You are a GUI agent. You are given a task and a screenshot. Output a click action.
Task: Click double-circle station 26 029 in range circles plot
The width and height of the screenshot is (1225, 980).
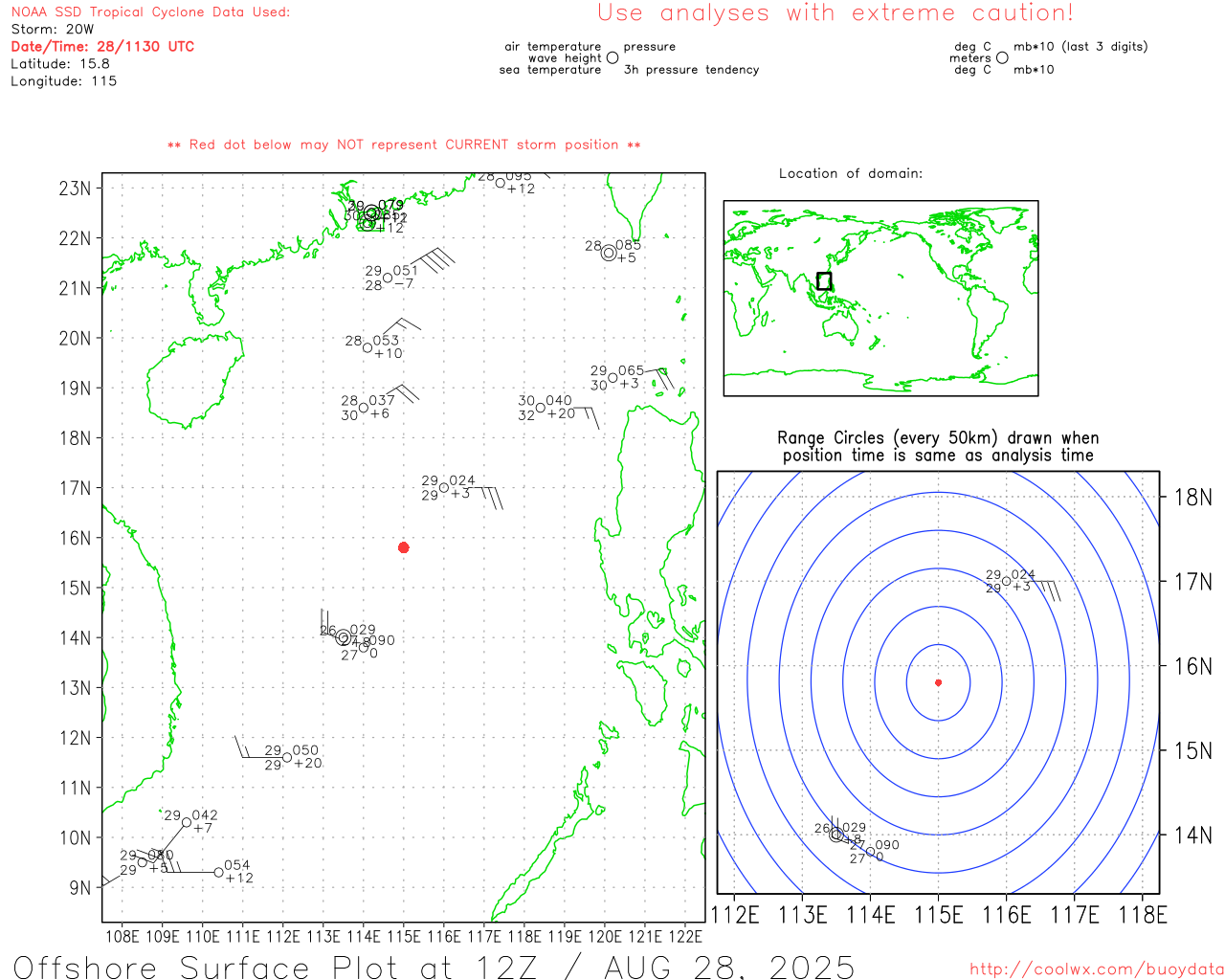(x=836, y=835)
